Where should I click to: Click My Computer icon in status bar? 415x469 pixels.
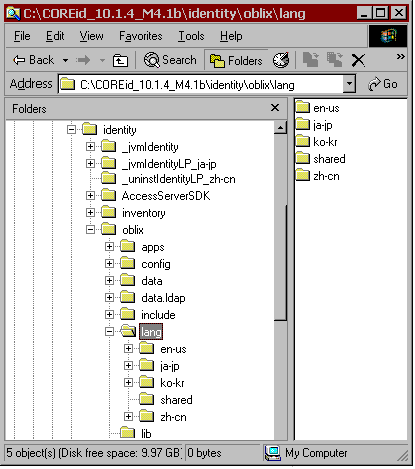(x=273, y=453)
